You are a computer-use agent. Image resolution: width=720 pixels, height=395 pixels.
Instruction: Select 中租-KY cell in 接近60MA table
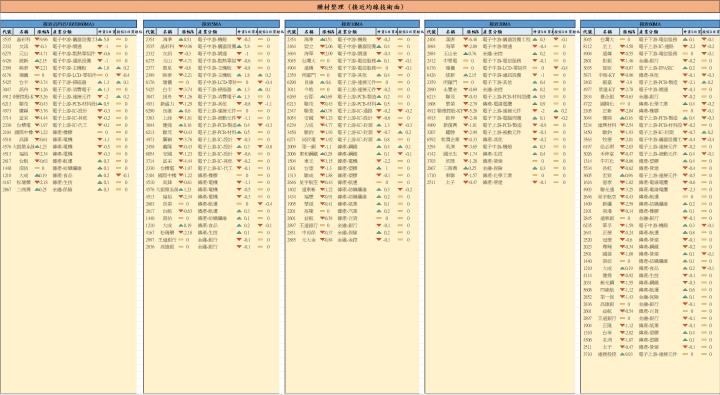[x=607, y=75]
